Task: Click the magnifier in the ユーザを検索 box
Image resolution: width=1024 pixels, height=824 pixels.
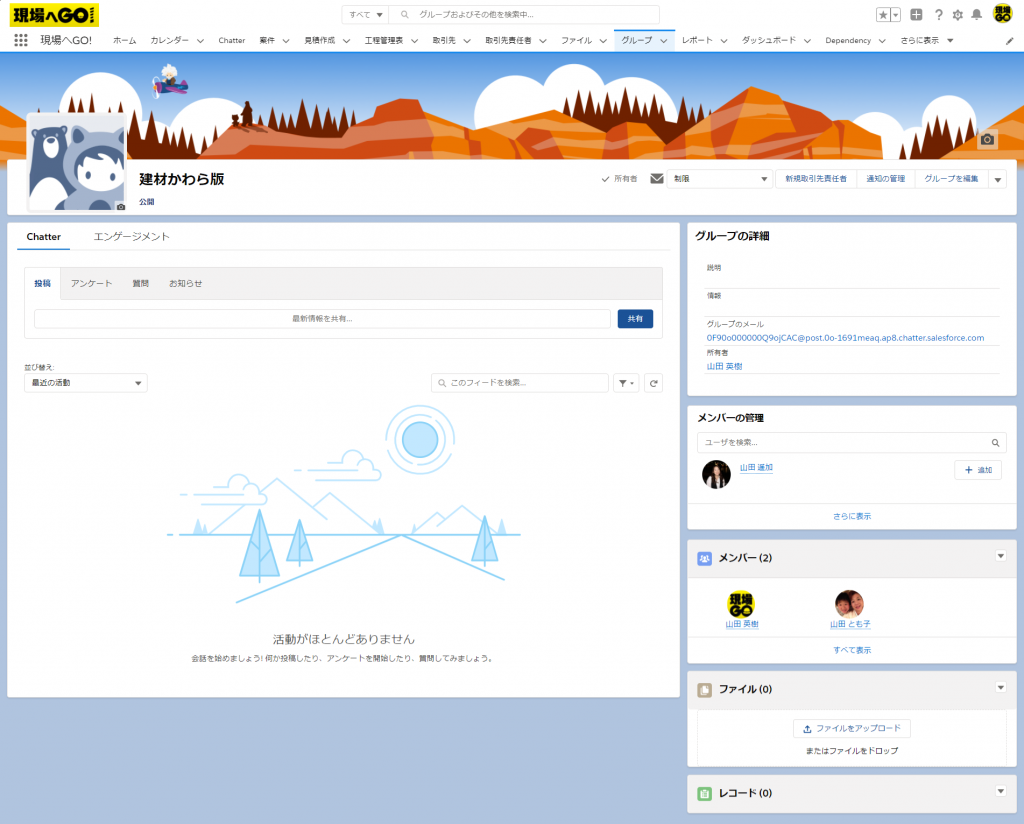Action: coord(995,442)
